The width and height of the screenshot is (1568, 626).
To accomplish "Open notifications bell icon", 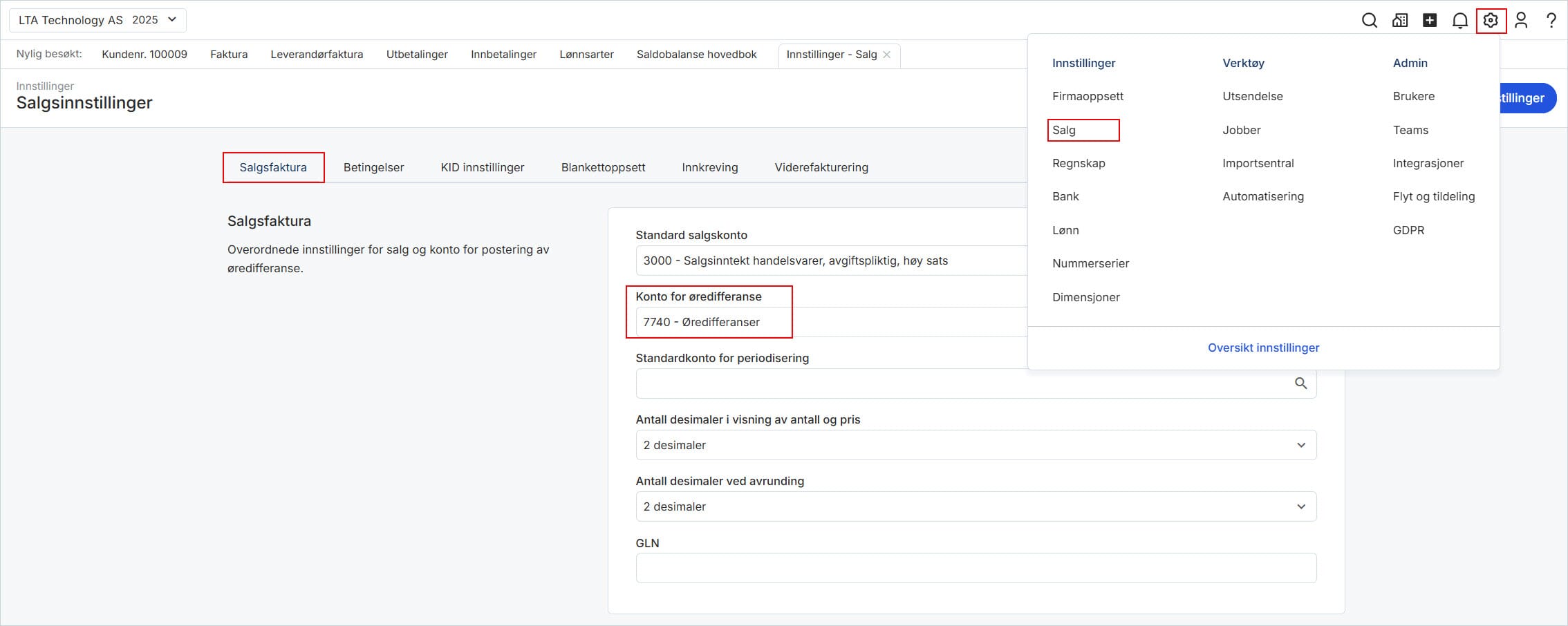I will click(x=1460, y=21).
